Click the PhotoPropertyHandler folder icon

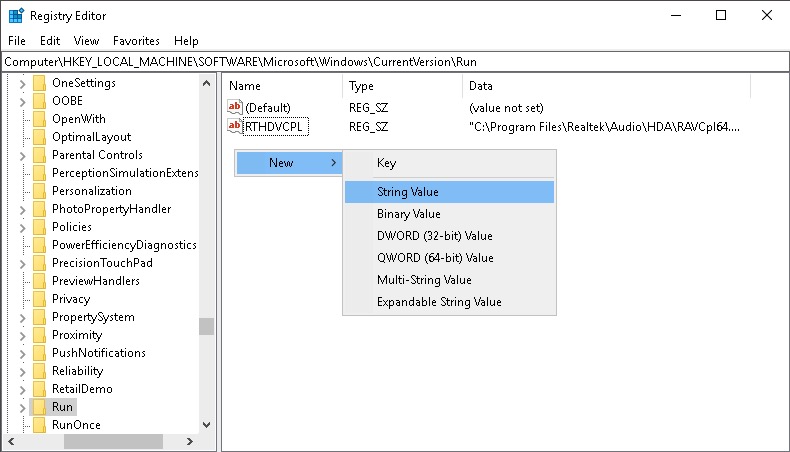click(39, 209)
